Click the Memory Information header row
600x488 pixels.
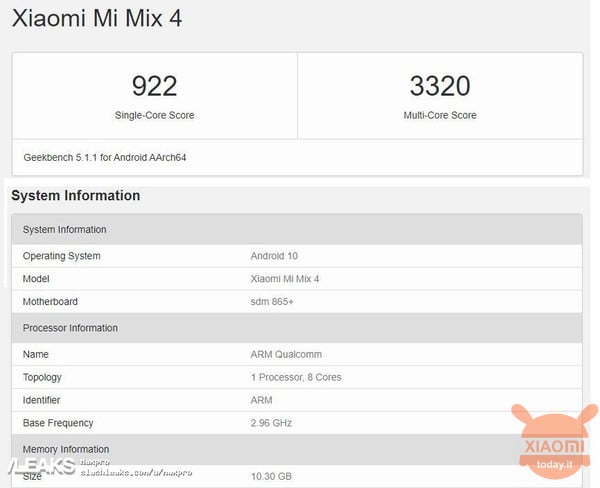[297, 449]
